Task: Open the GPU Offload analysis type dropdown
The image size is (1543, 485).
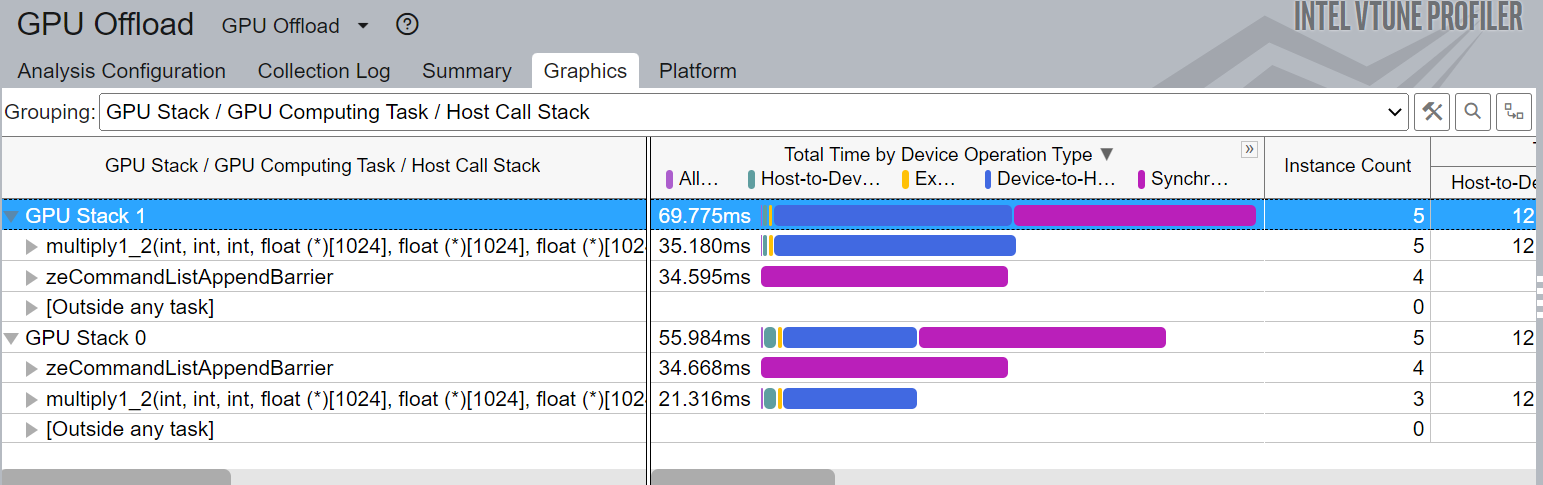Action: click(363, 26)
